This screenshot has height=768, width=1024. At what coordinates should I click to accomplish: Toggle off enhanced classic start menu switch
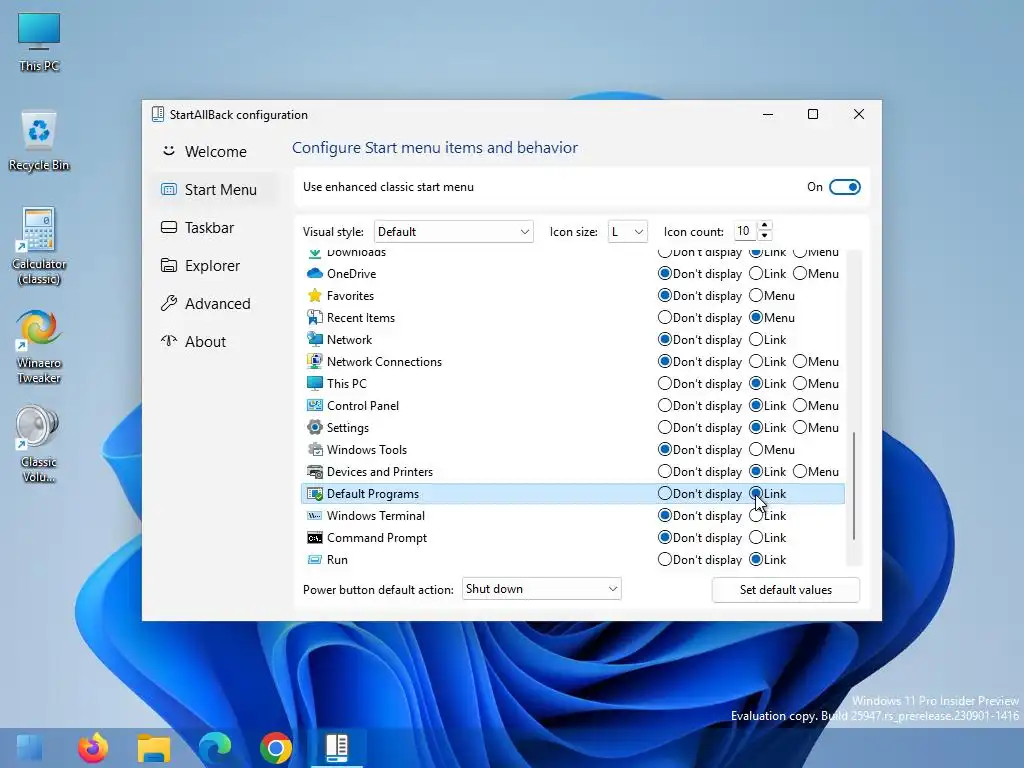click(x=844, y=187)
